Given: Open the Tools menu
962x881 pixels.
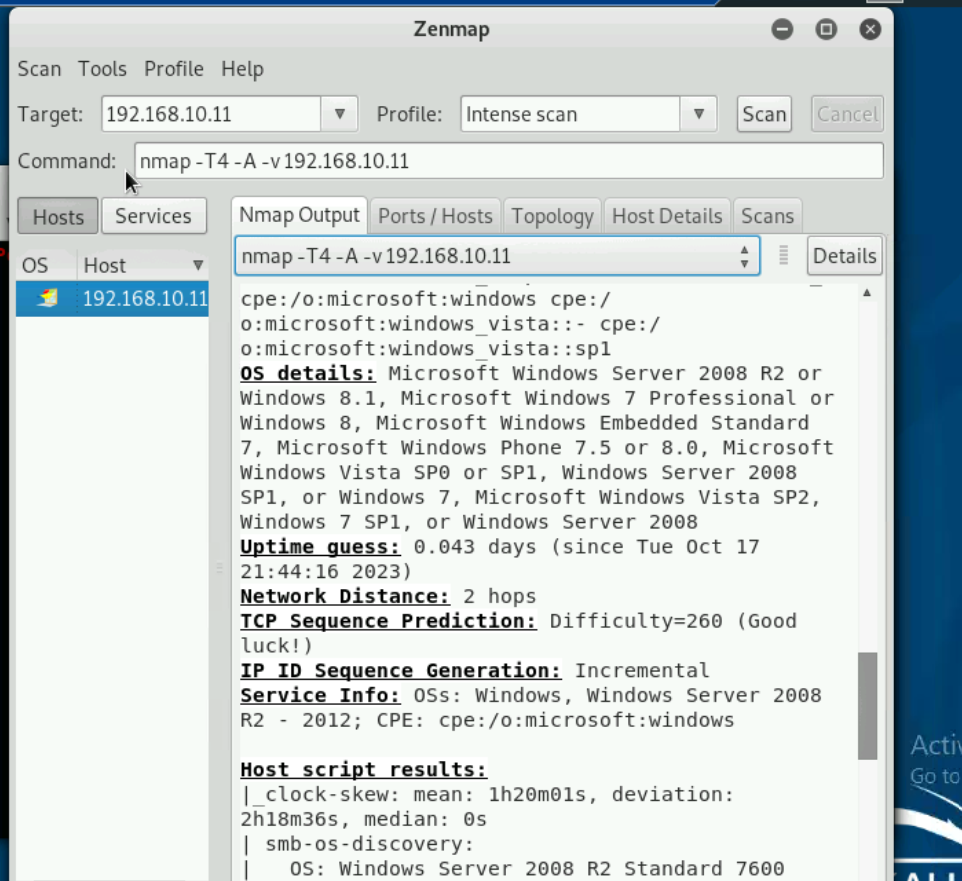Looking at the screenshot, I should (102, 69).
